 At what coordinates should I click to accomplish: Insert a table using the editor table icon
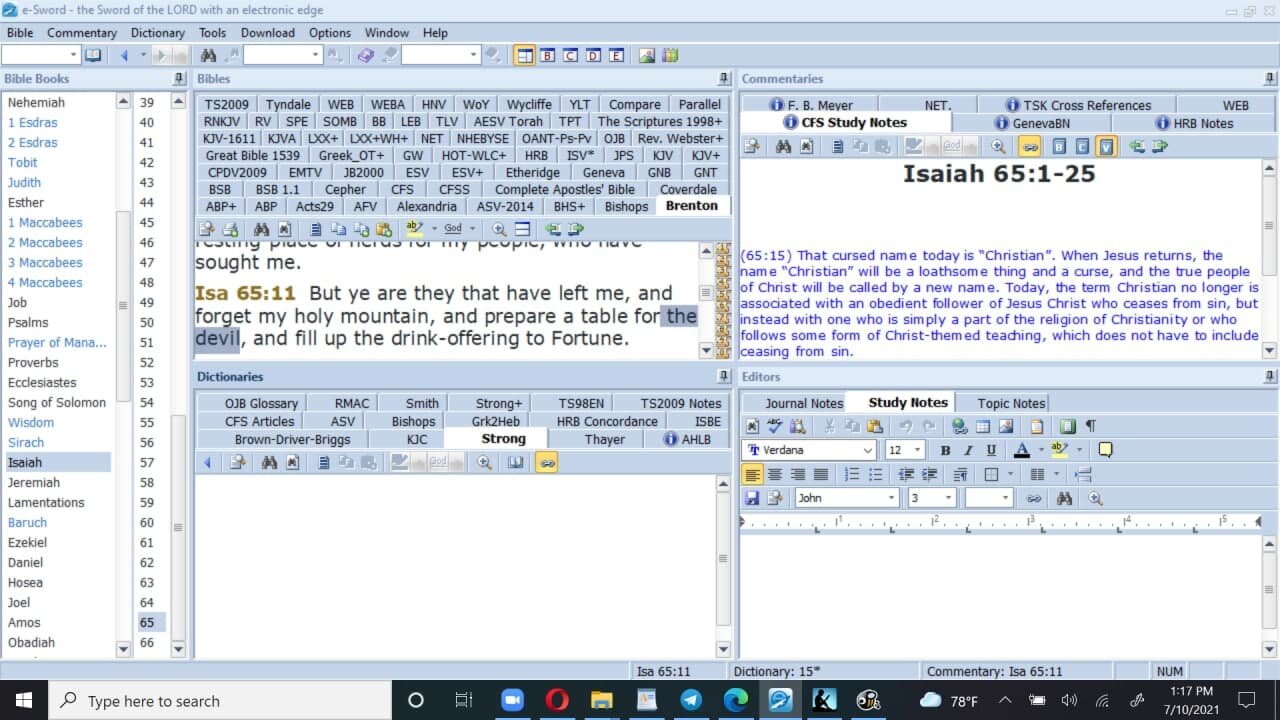pyautogui.click(x=982, y=427)
